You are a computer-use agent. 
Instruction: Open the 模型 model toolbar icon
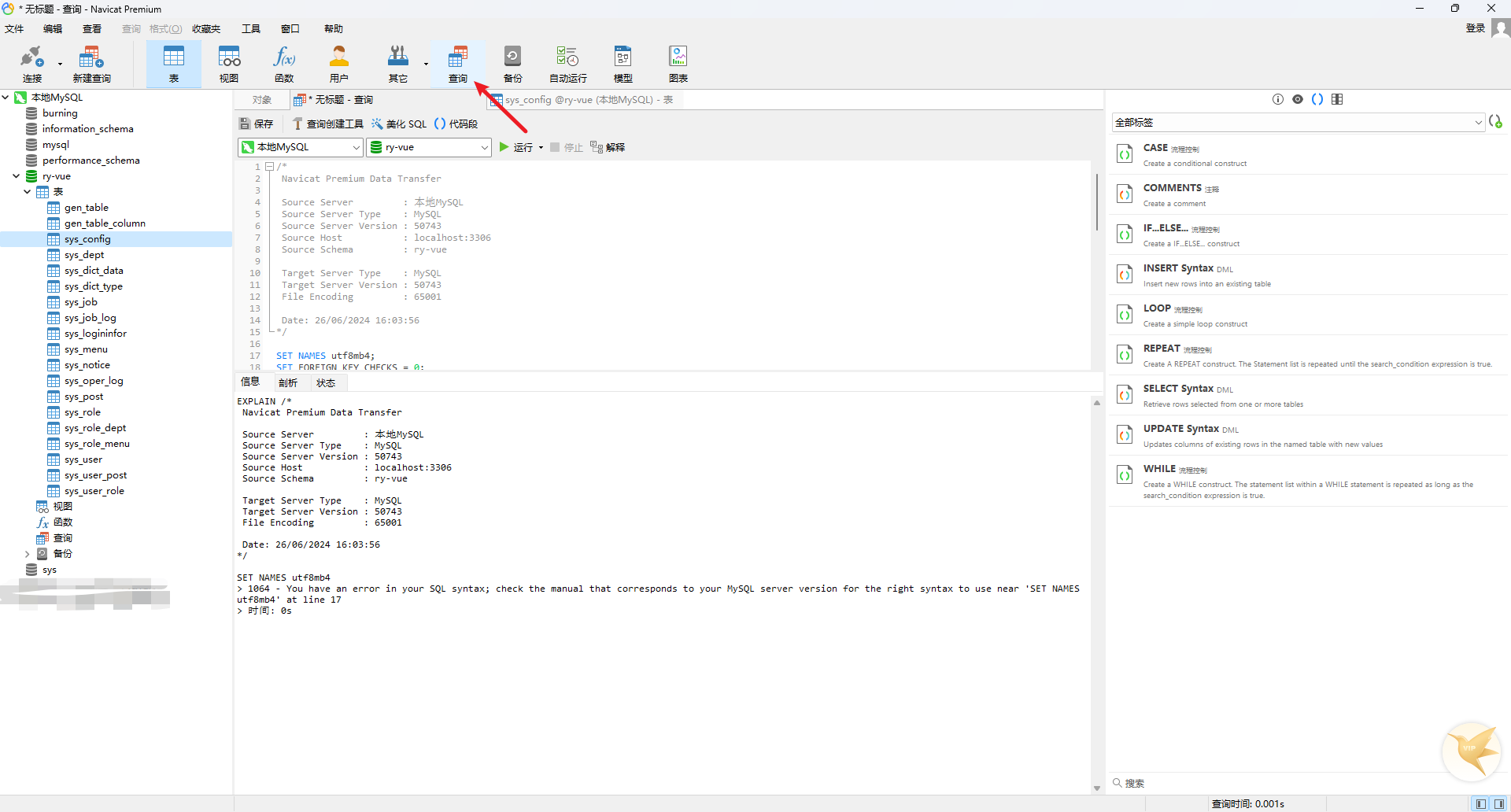pyautogui.click(x=623, y=65)
